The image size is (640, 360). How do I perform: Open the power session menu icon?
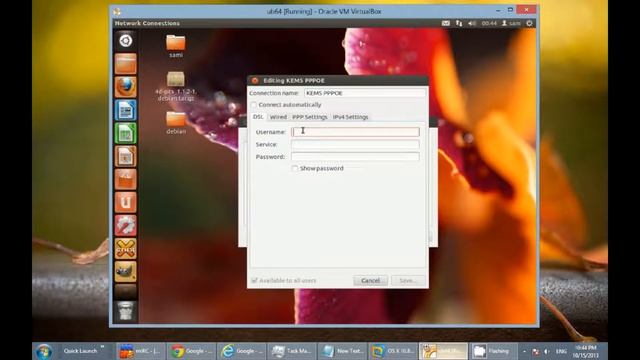pyautogui.click(x=529, y=23)
